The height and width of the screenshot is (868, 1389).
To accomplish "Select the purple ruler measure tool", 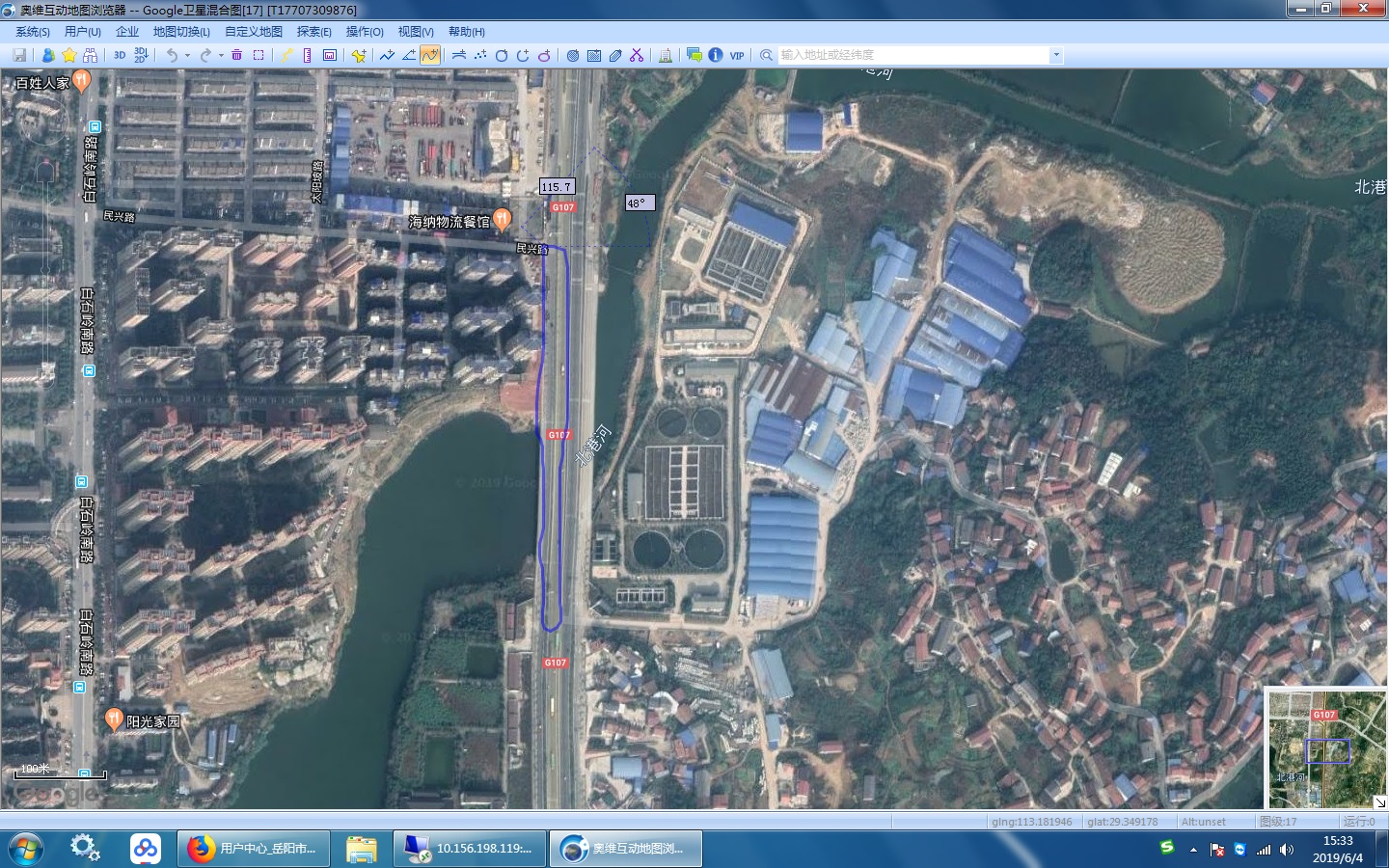I will coord(307,55).
